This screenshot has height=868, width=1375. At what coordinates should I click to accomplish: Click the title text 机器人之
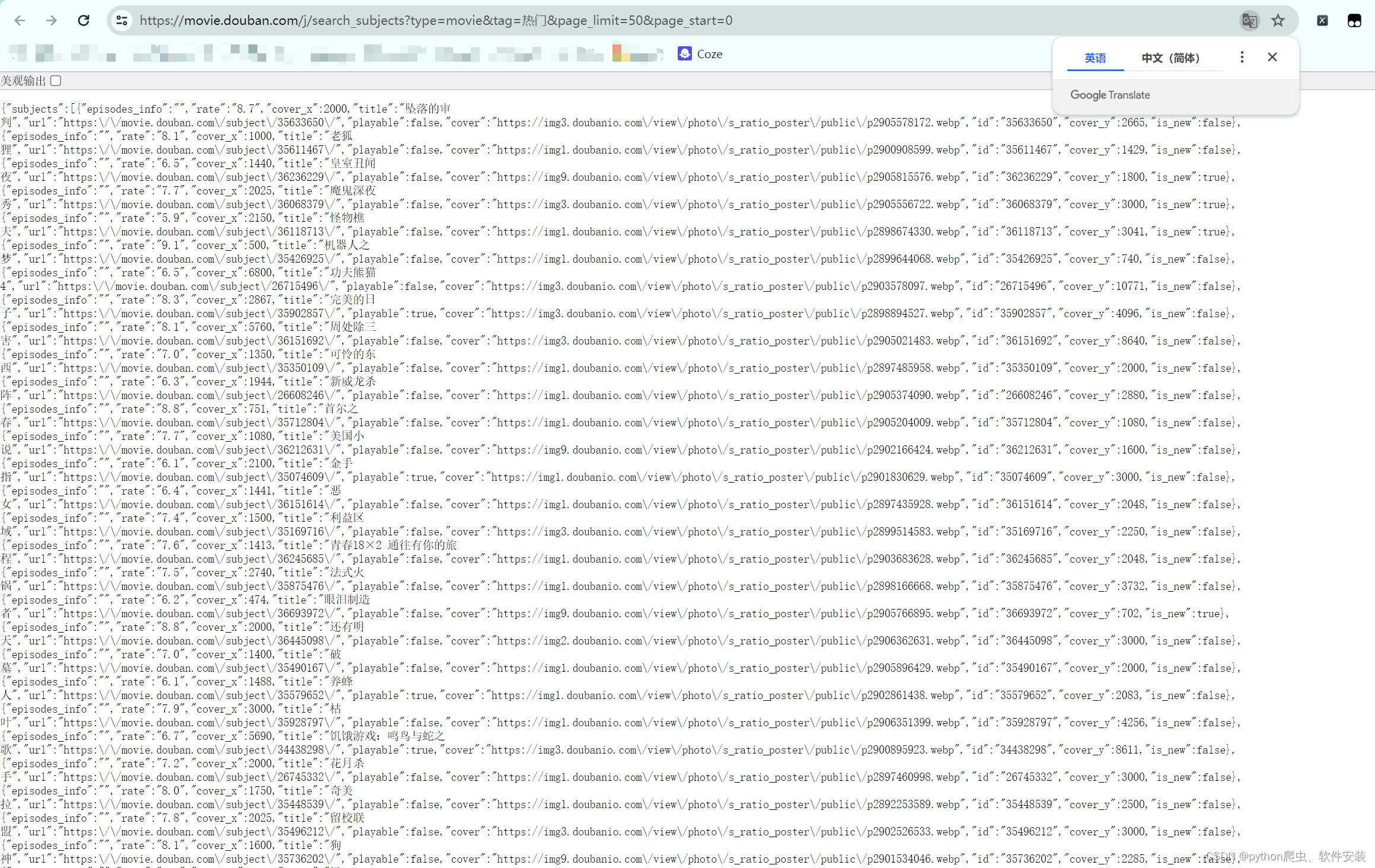click(x=347, y=245)
